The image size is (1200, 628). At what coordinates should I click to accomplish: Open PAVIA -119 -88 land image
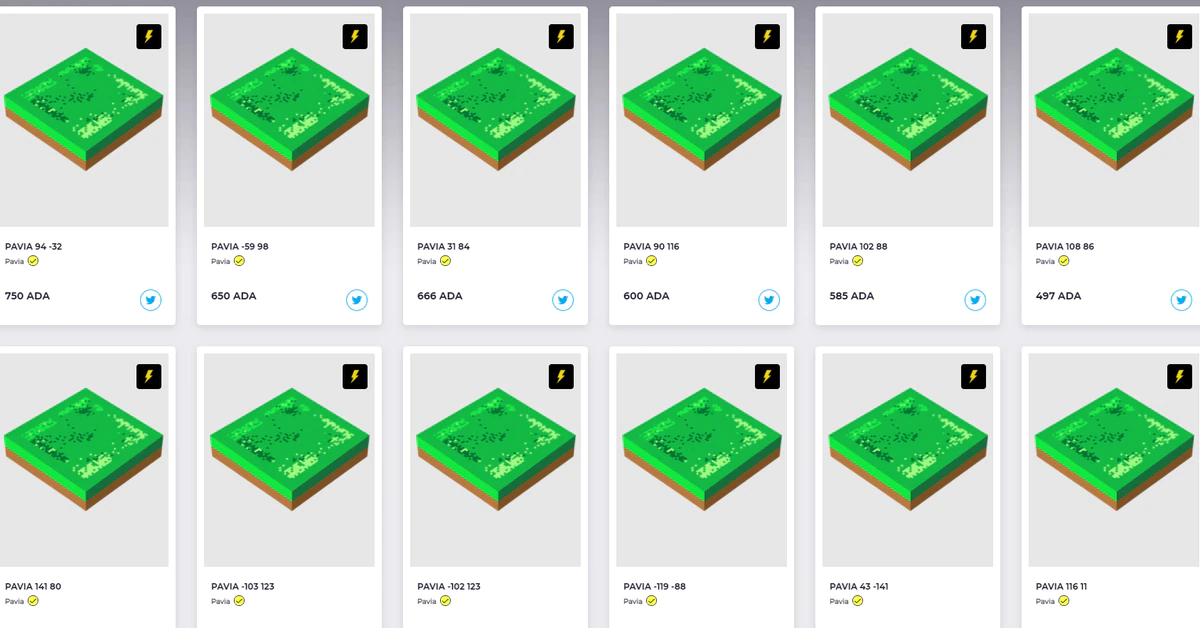coord(701,460)
